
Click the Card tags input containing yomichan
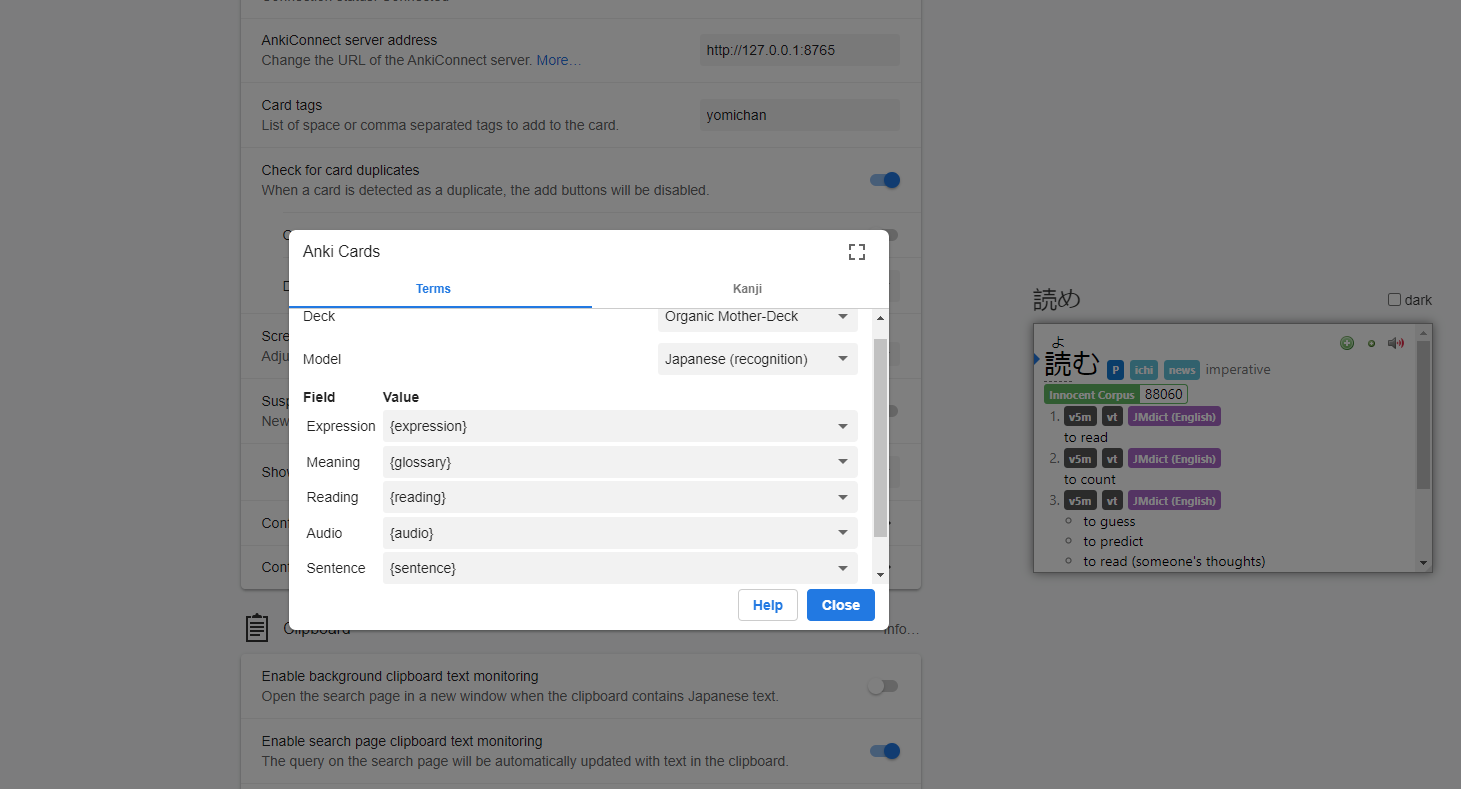pos(800,115)
